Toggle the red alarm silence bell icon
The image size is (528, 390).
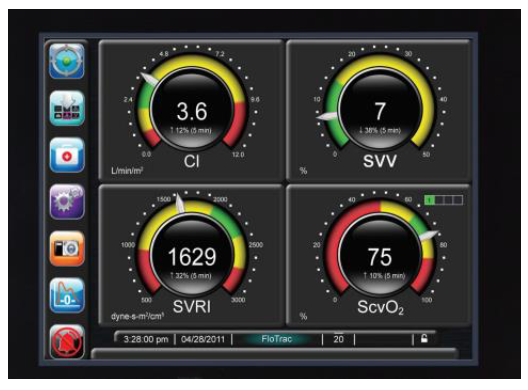point(67,342)
